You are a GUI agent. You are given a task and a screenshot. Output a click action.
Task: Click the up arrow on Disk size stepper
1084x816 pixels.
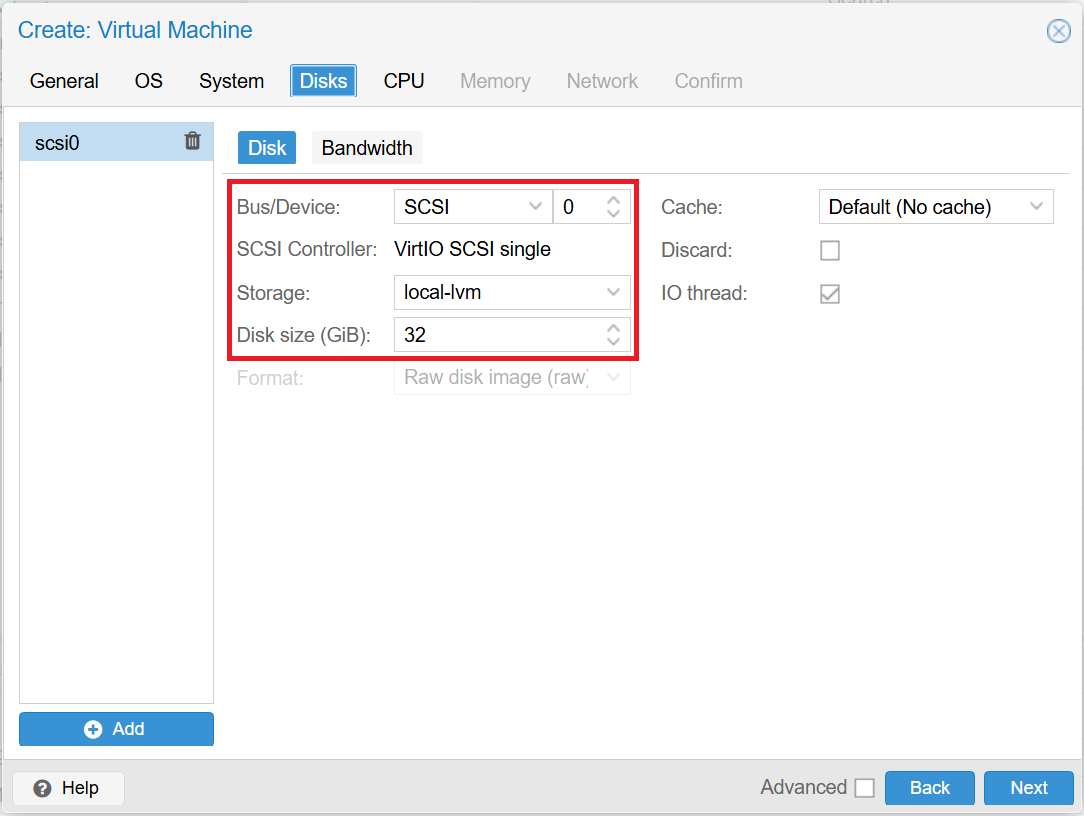[x=613, y=329]
